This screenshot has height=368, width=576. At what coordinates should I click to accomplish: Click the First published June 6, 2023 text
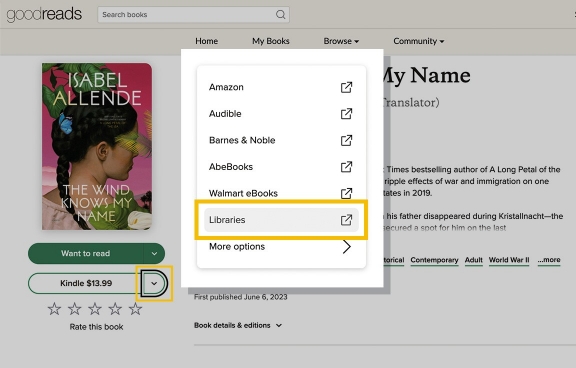pos(241,297)
